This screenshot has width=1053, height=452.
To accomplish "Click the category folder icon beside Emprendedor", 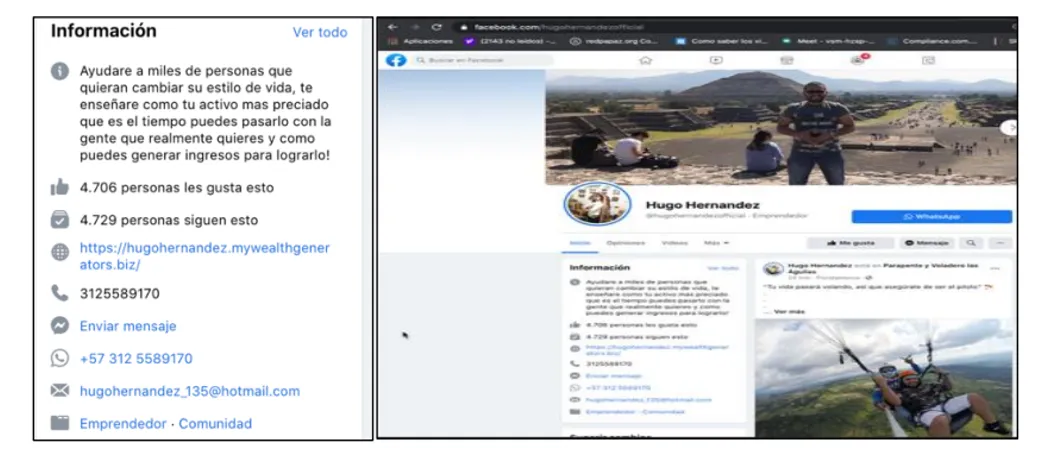I will [60, 423].
